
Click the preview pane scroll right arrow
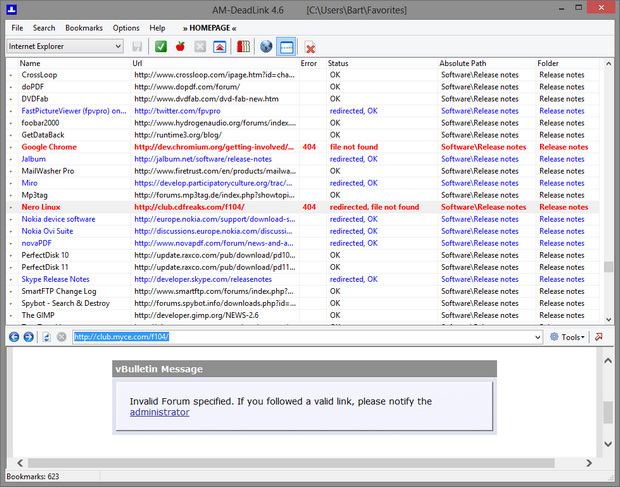tap(589, 463)
